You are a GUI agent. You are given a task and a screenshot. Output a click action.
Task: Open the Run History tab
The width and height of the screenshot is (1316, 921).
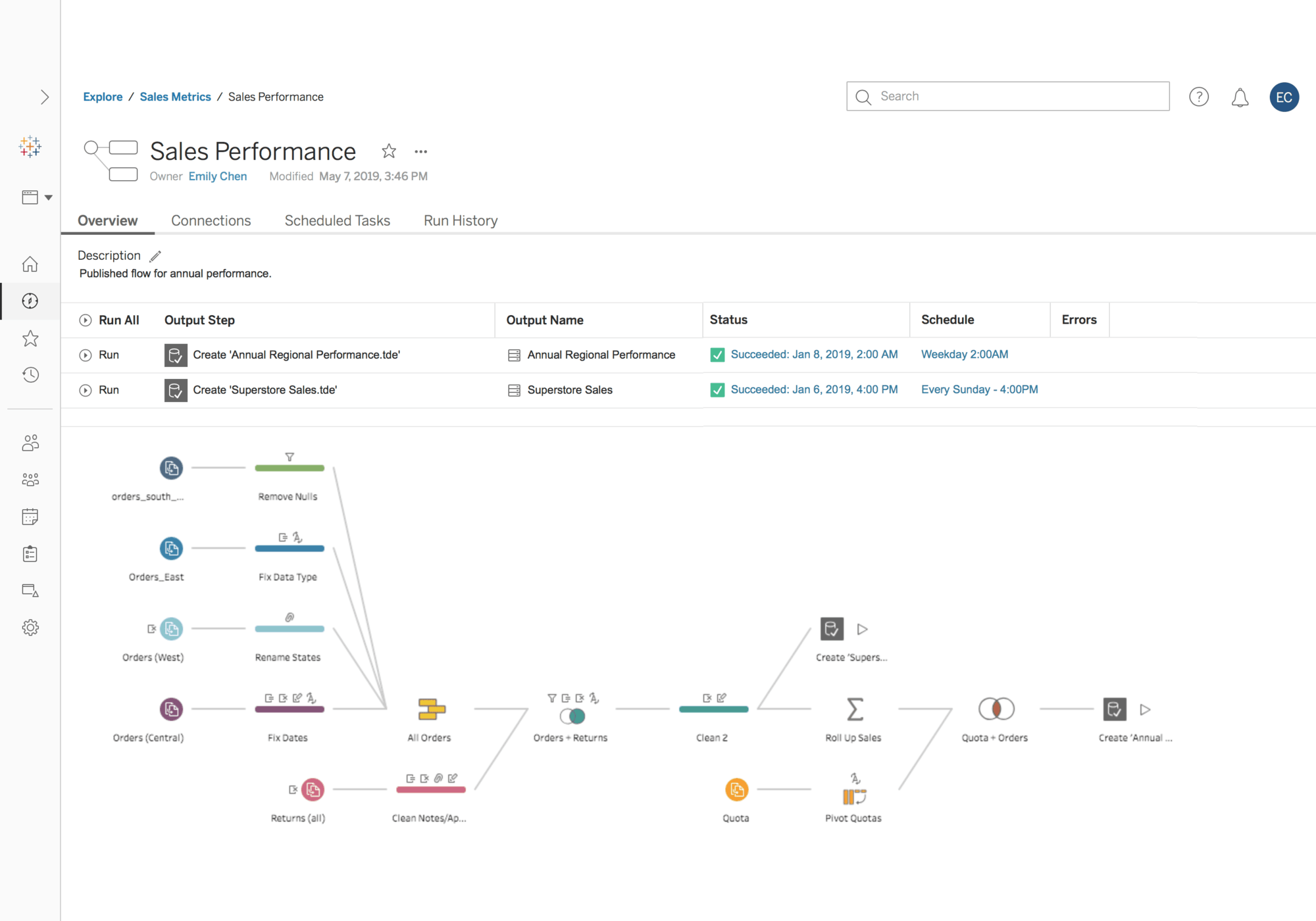coord(460,221)
